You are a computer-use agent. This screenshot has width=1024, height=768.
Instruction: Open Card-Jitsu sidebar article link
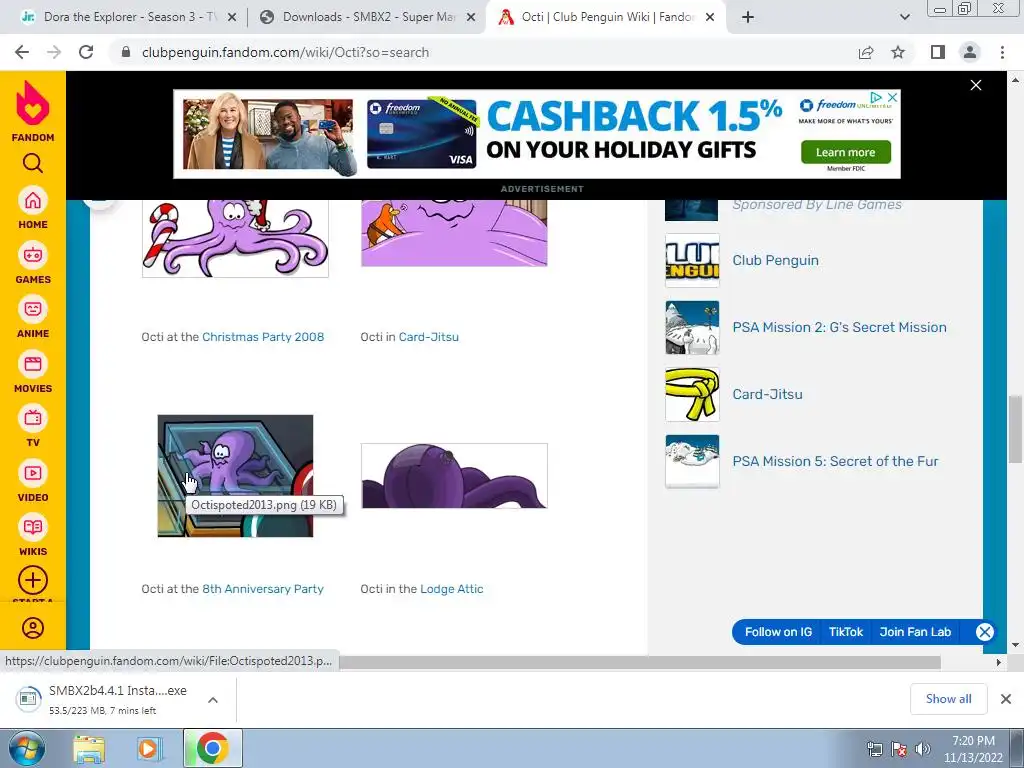(767, 394)
